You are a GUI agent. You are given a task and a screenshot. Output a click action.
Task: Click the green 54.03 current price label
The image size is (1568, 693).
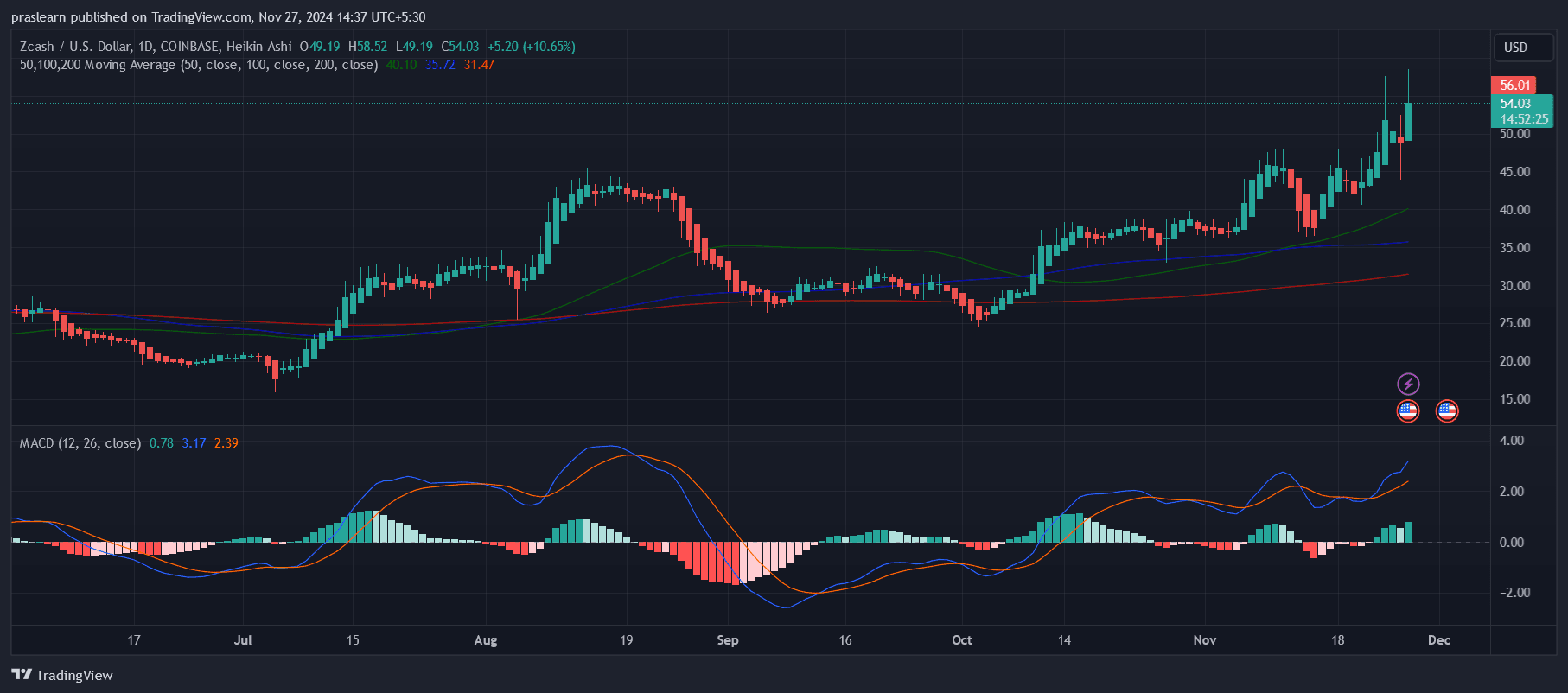[x=1514, y=104]
